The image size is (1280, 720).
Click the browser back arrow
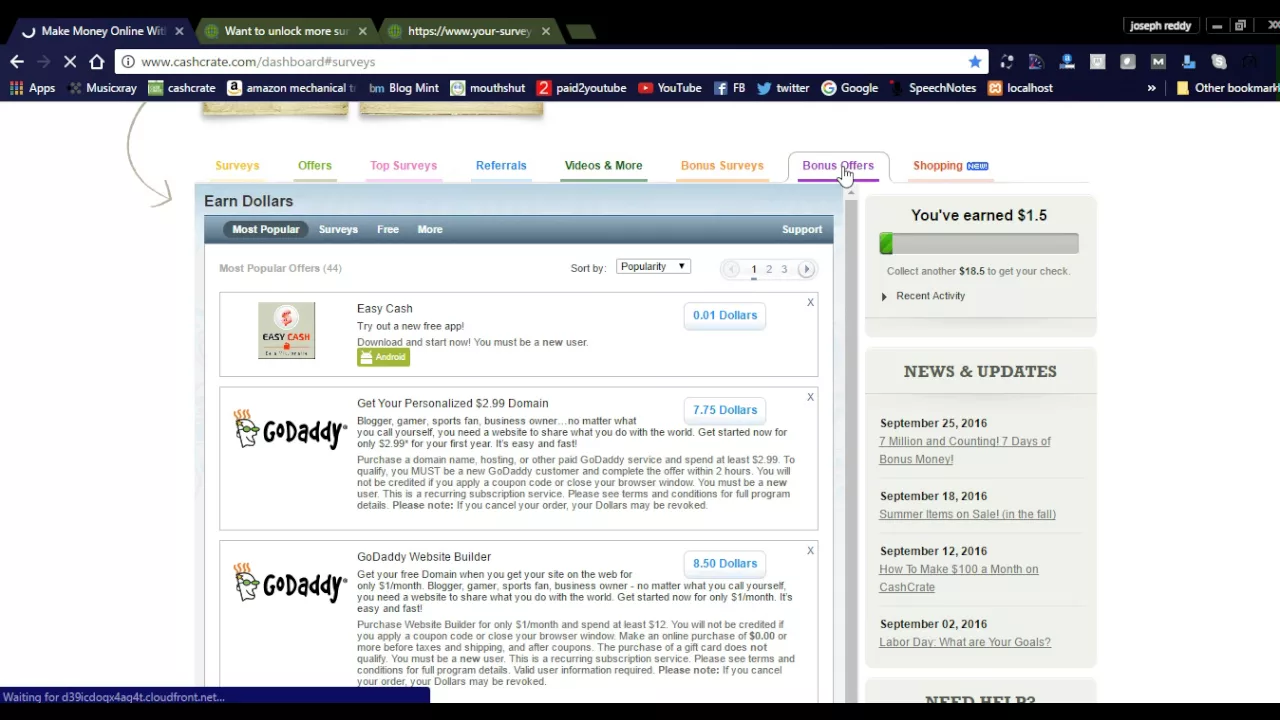(17, 62)
